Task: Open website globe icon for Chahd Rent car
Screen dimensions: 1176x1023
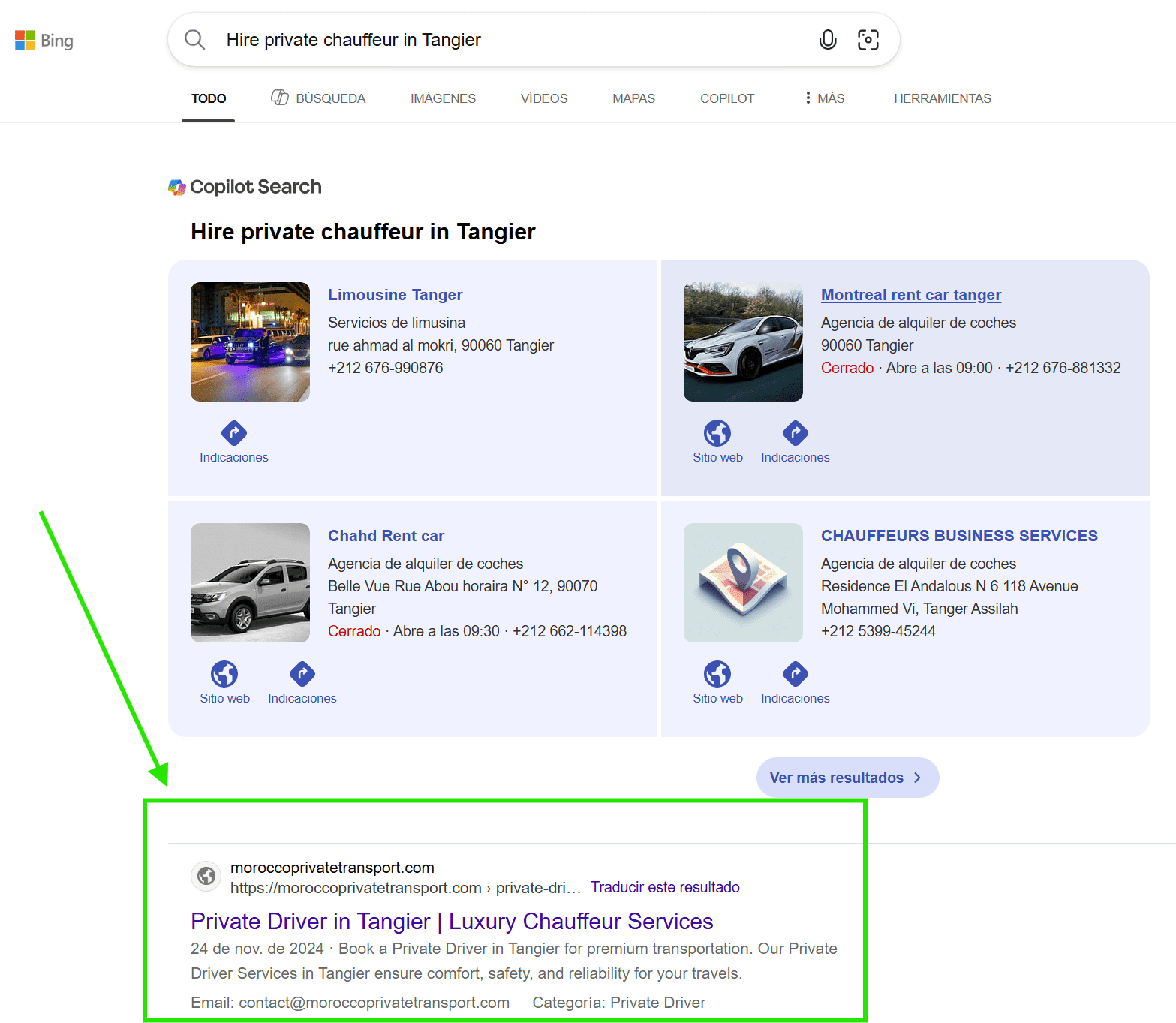Action: pos(224,674)
